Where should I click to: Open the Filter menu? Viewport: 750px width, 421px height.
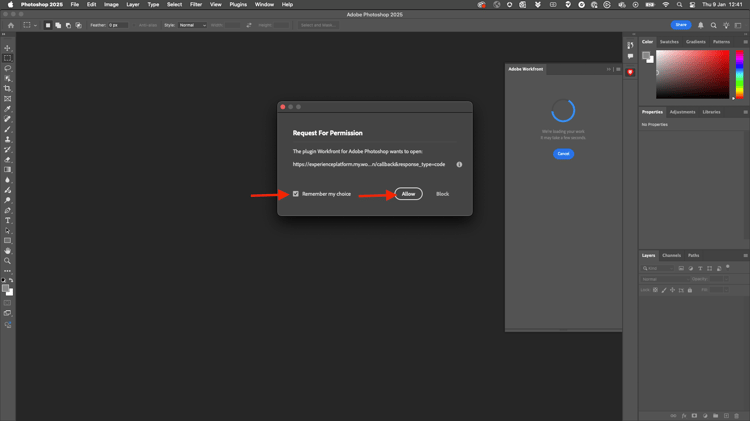tap(196, 4)
